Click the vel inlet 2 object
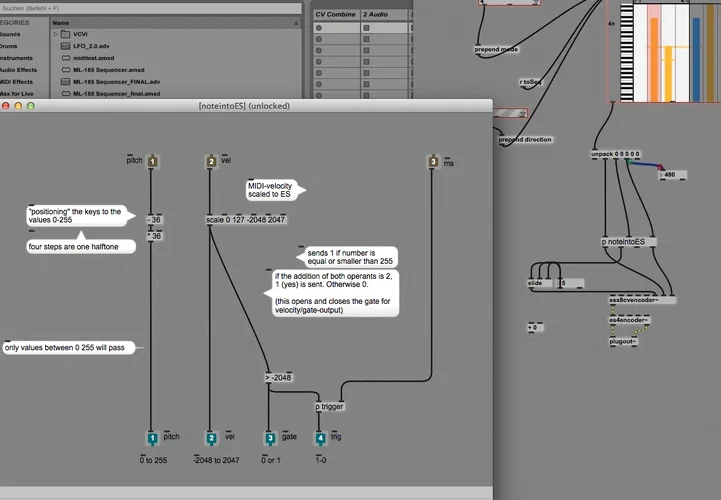The height and width of the screenshot is (500, 721). tap(211, 160)
